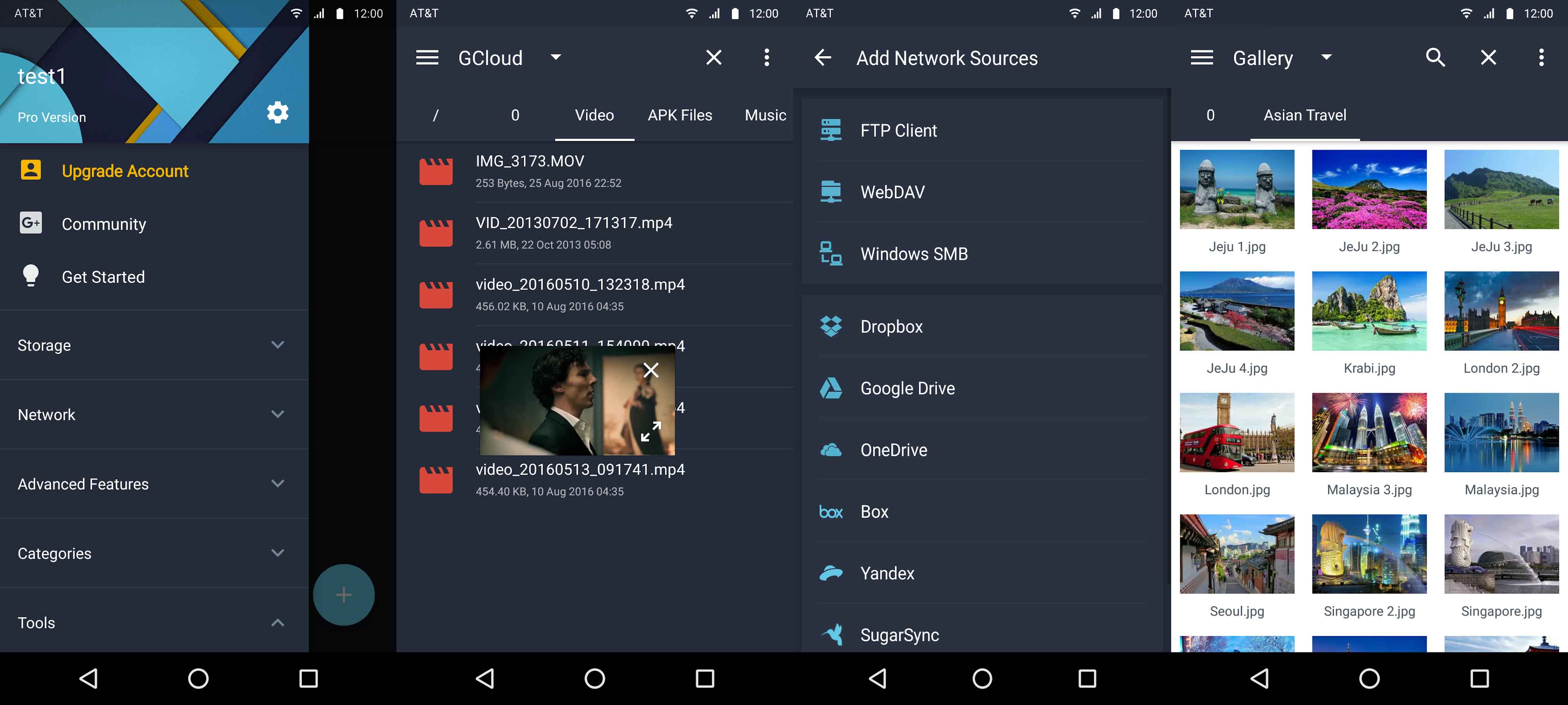Viewport: 1568px width, 705px height.
Task: Click the Box logo icon
Action: pos(831,512)
